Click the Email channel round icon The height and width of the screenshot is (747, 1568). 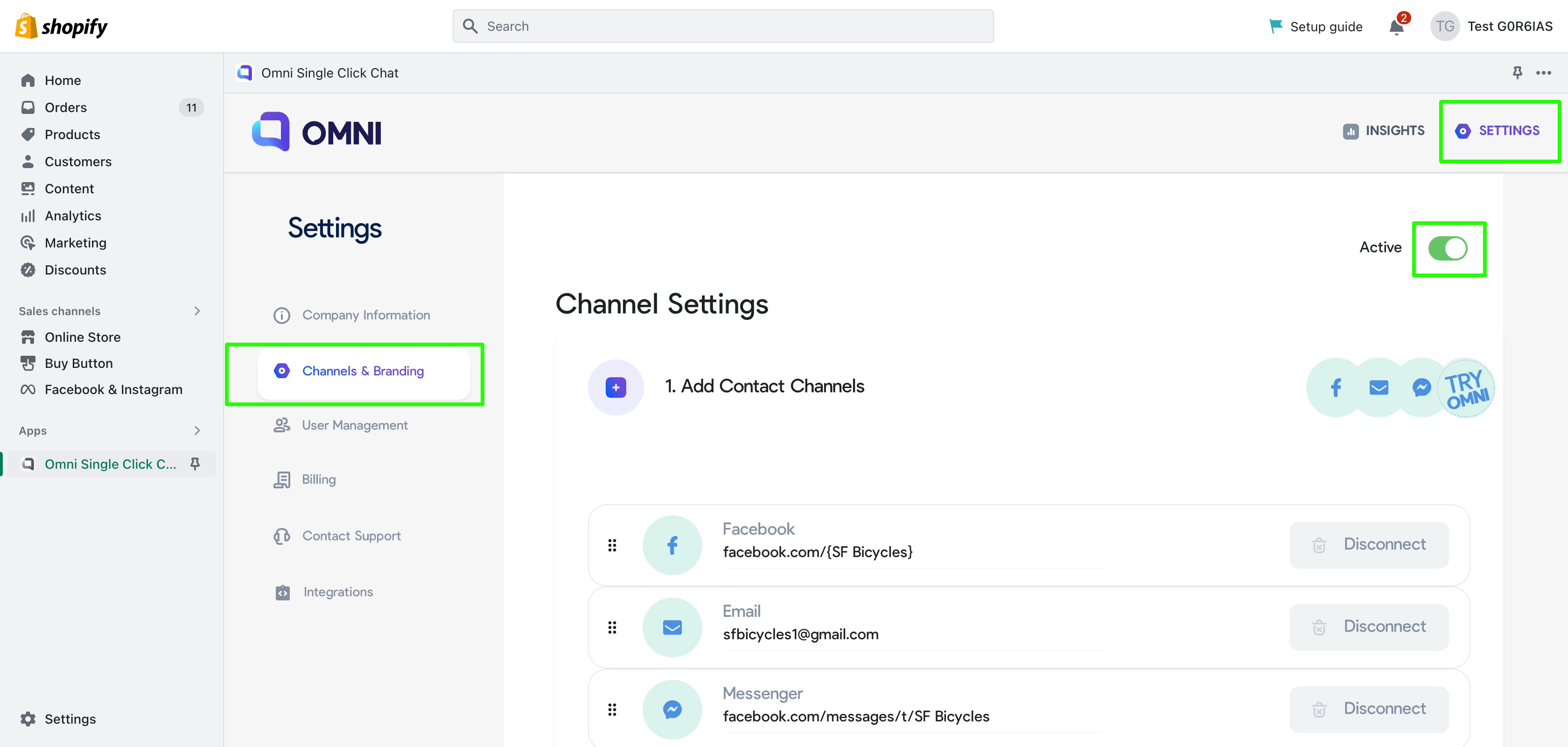(672, 627)
